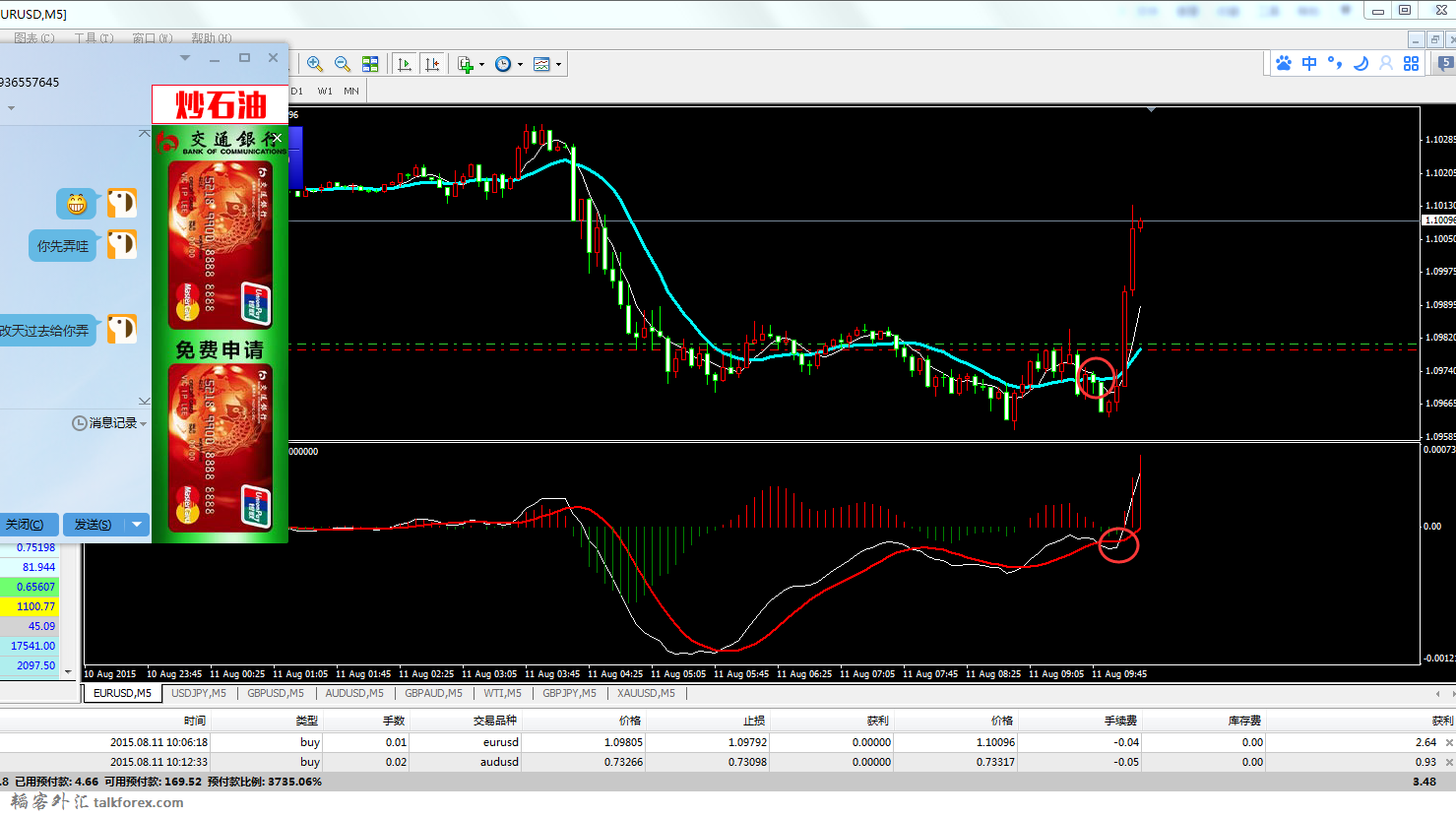This screenshot has width=1456, height=817.
Task: Click the avatar beside 你先弄哇 message
Action: coord(122,244)
